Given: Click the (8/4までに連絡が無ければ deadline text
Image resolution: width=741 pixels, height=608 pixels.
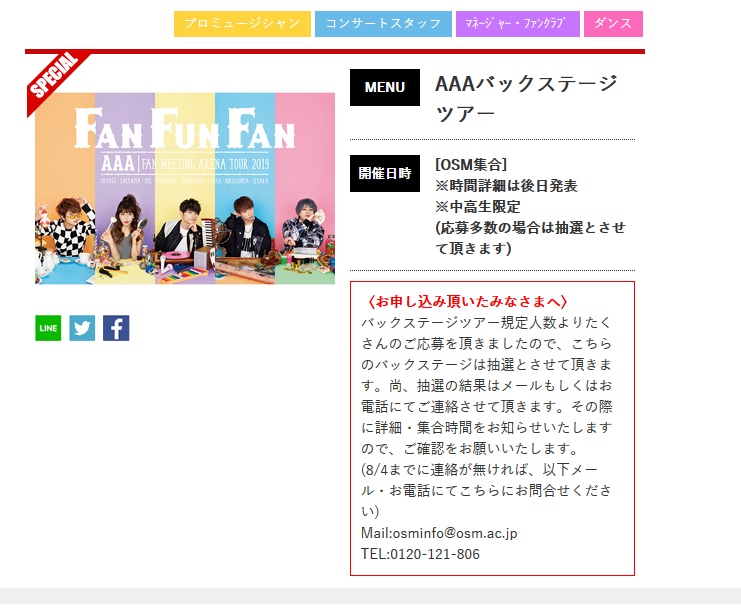Looking at the screenshot, I should coord(451,470).
